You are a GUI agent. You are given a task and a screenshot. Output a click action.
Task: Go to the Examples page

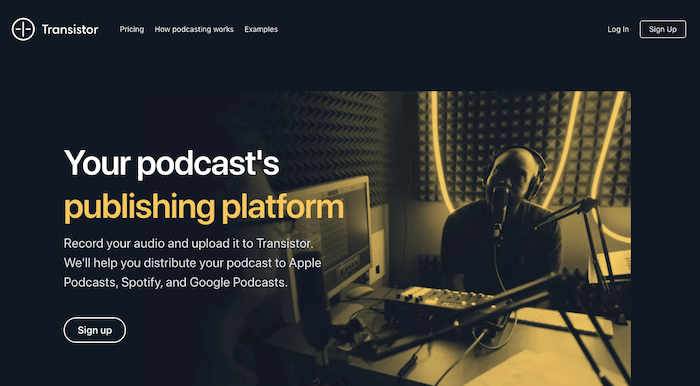261,29
